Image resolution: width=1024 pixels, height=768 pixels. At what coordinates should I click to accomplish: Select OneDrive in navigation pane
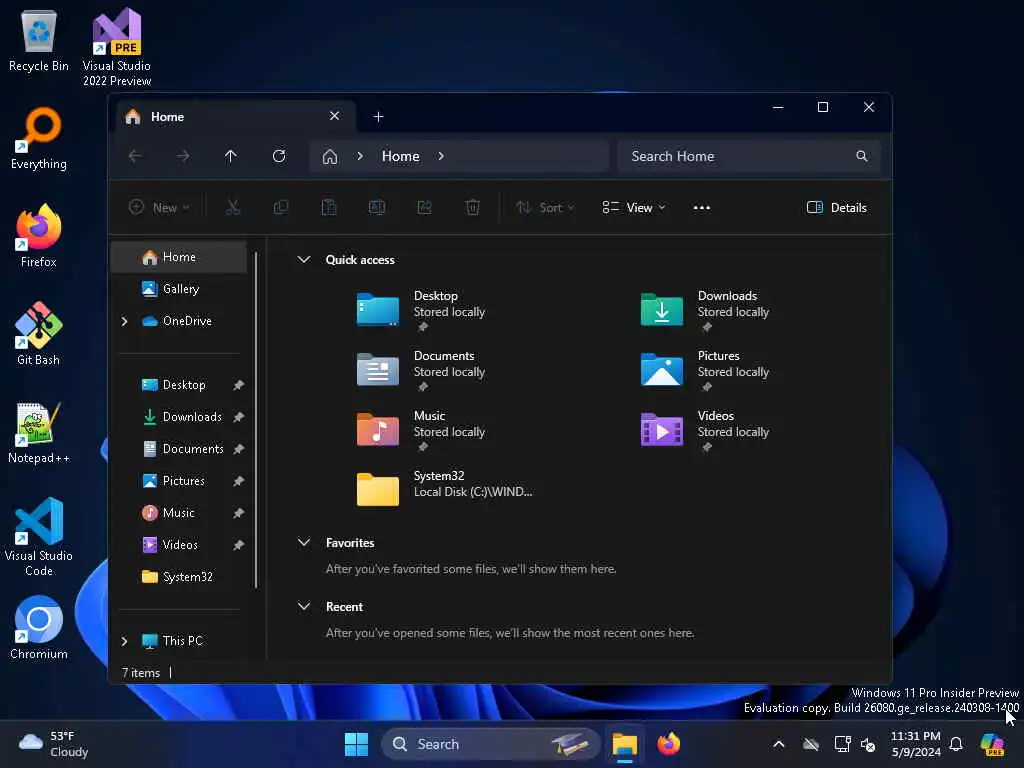178,321
